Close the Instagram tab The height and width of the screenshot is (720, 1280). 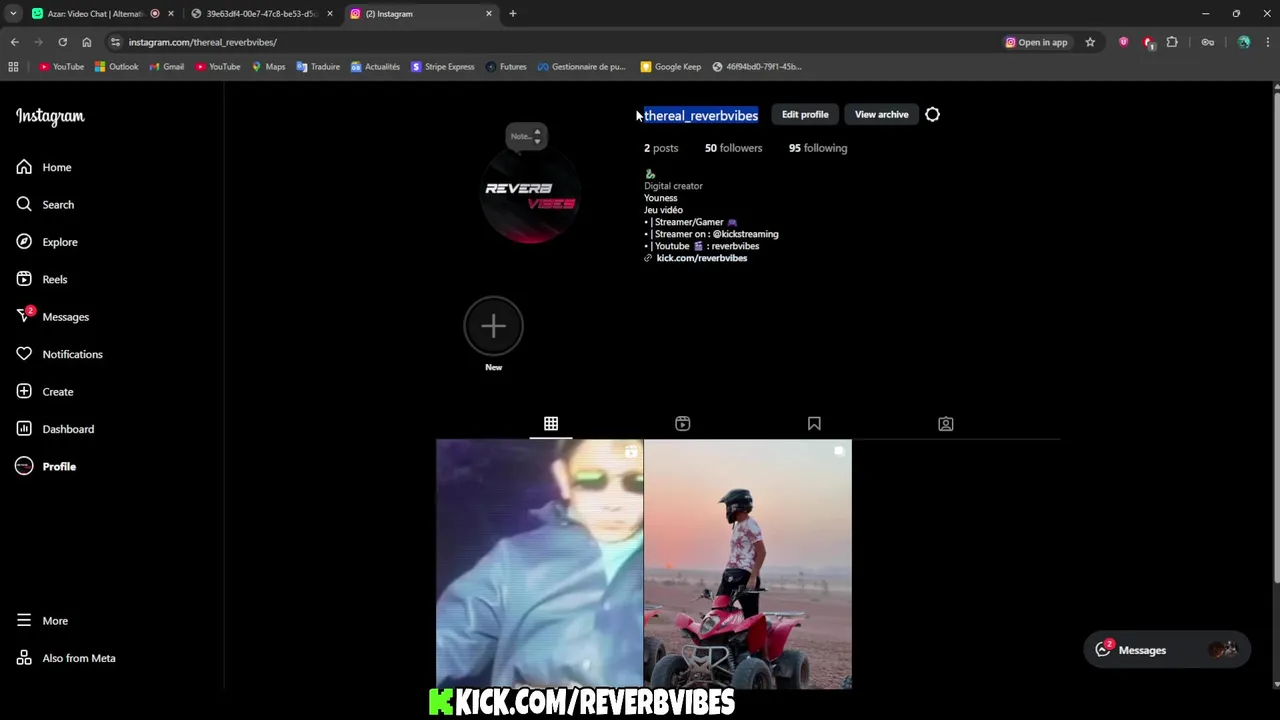488,14
